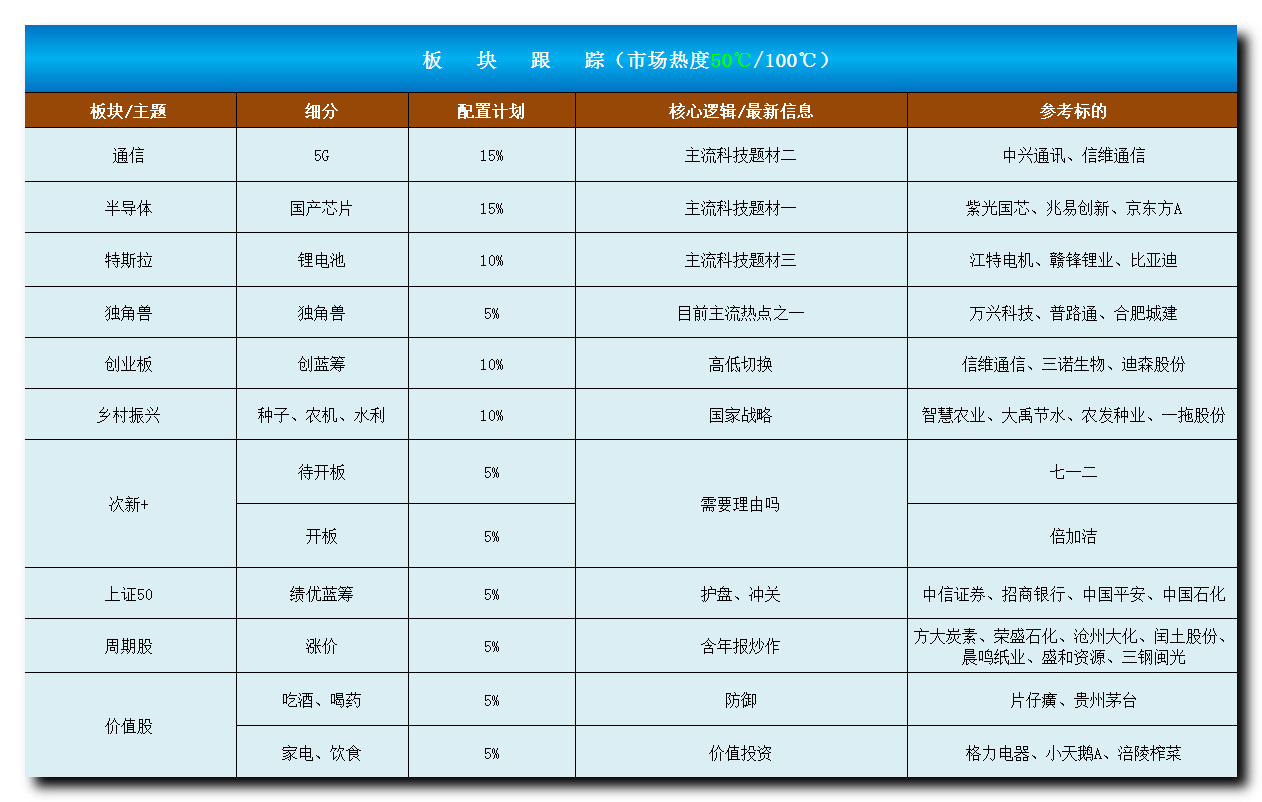The image size is (1262, 802).
Task: Select the 创蓝筹 cell
Action: point(322,364)
